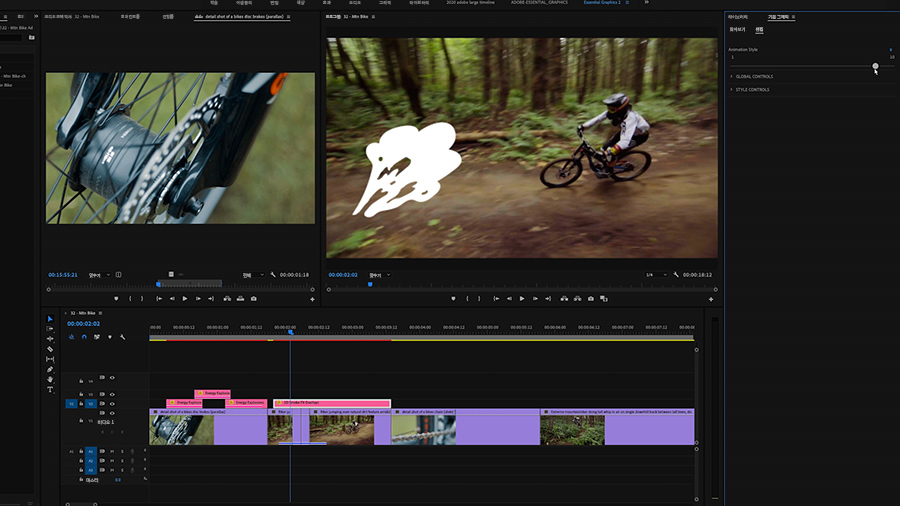Open Program monitor button editor plus
Viewport: 900px width, 506px height.
pyautogui.click(x=711, y=299)
